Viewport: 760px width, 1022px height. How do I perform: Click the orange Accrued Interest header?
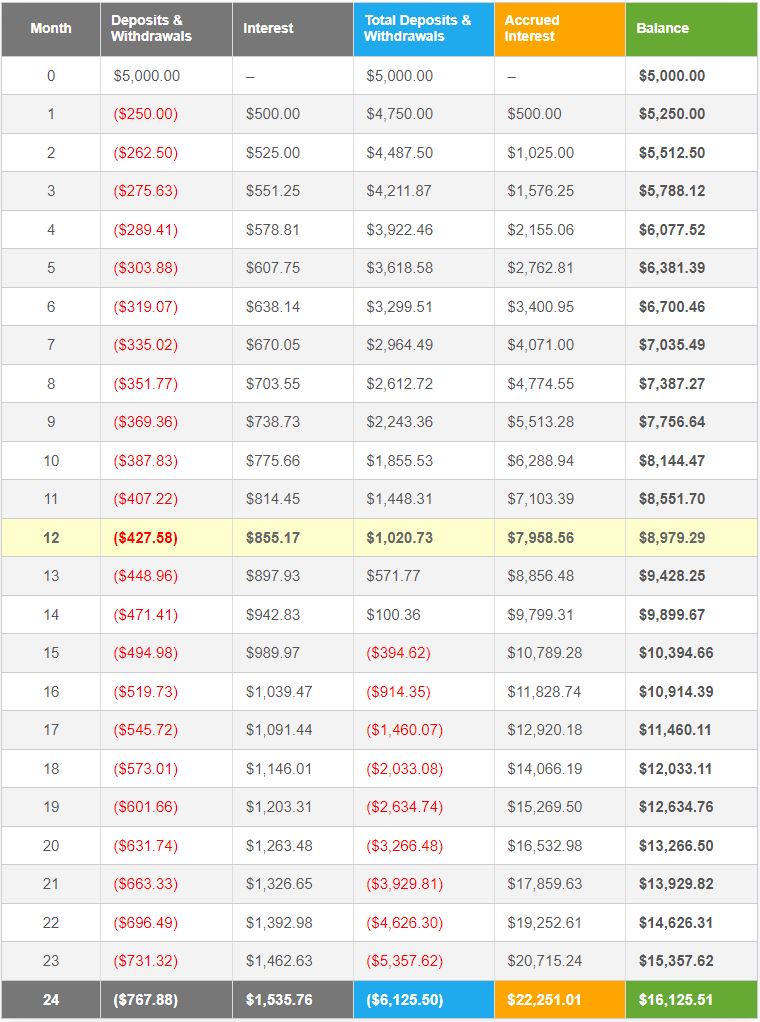(x=532, y=28)
